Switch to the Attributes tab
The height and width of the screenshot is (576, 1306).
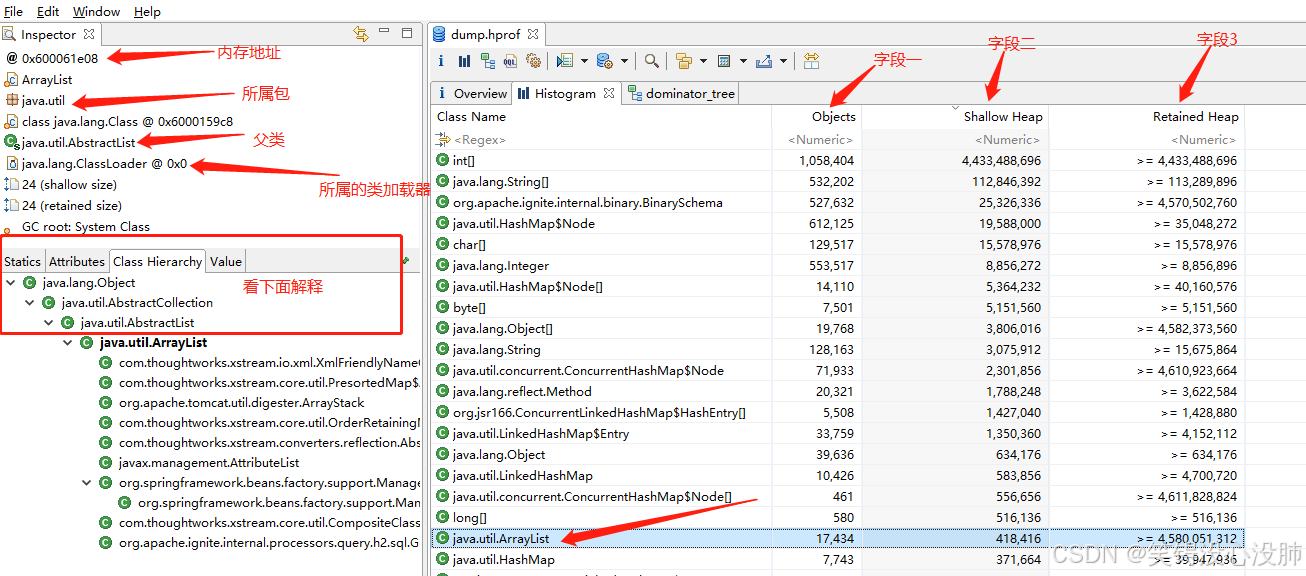(77, 261)
